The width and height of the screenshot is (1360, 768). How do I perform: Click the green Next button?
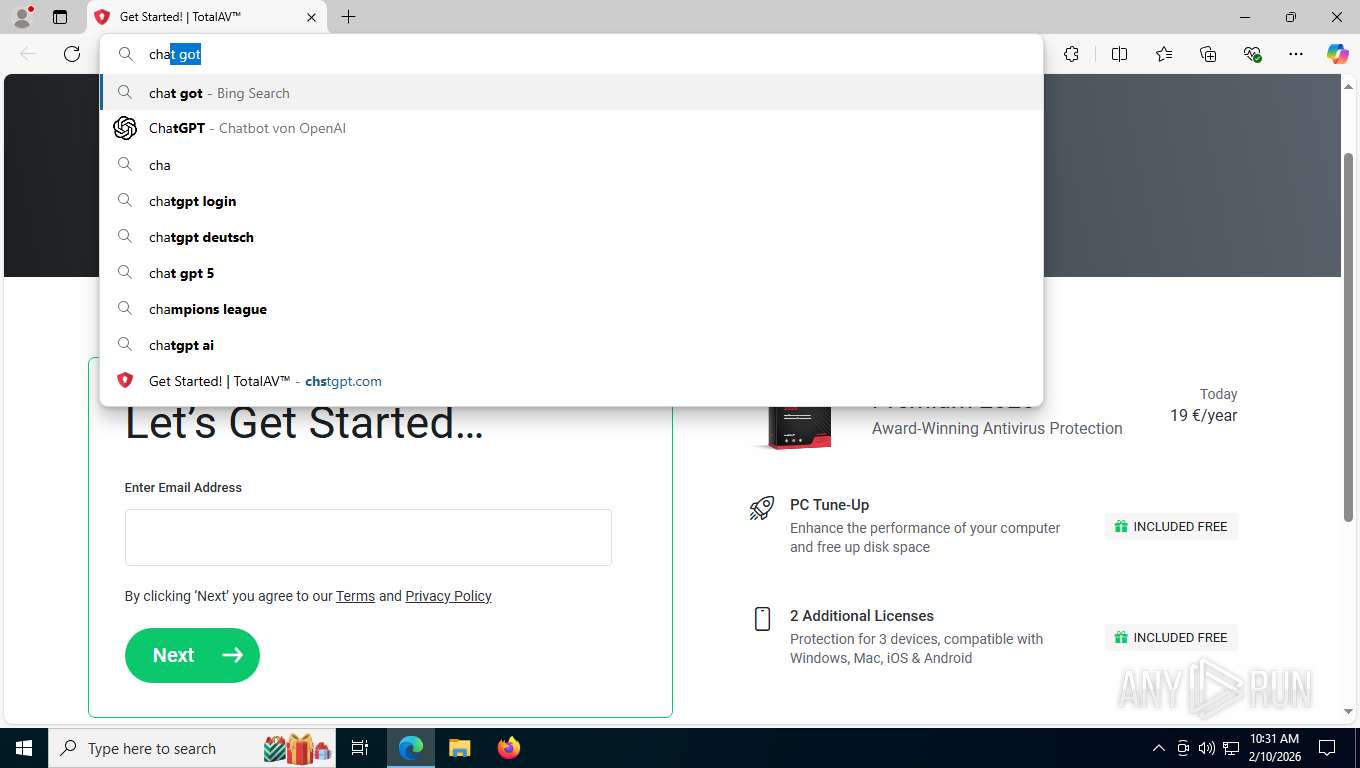192,655
